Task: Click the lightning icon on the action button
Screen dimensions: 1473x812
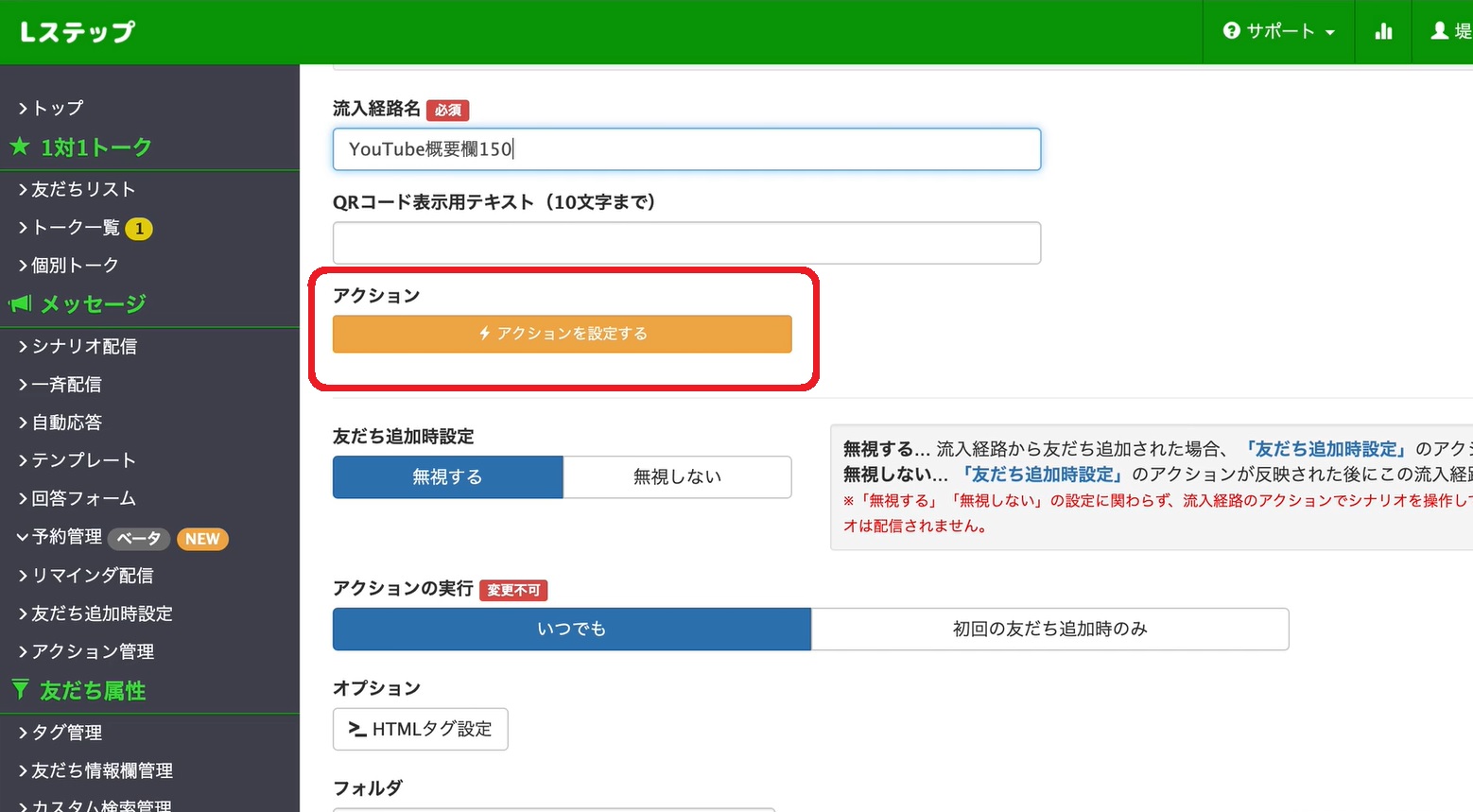Action: coord(484,334)
